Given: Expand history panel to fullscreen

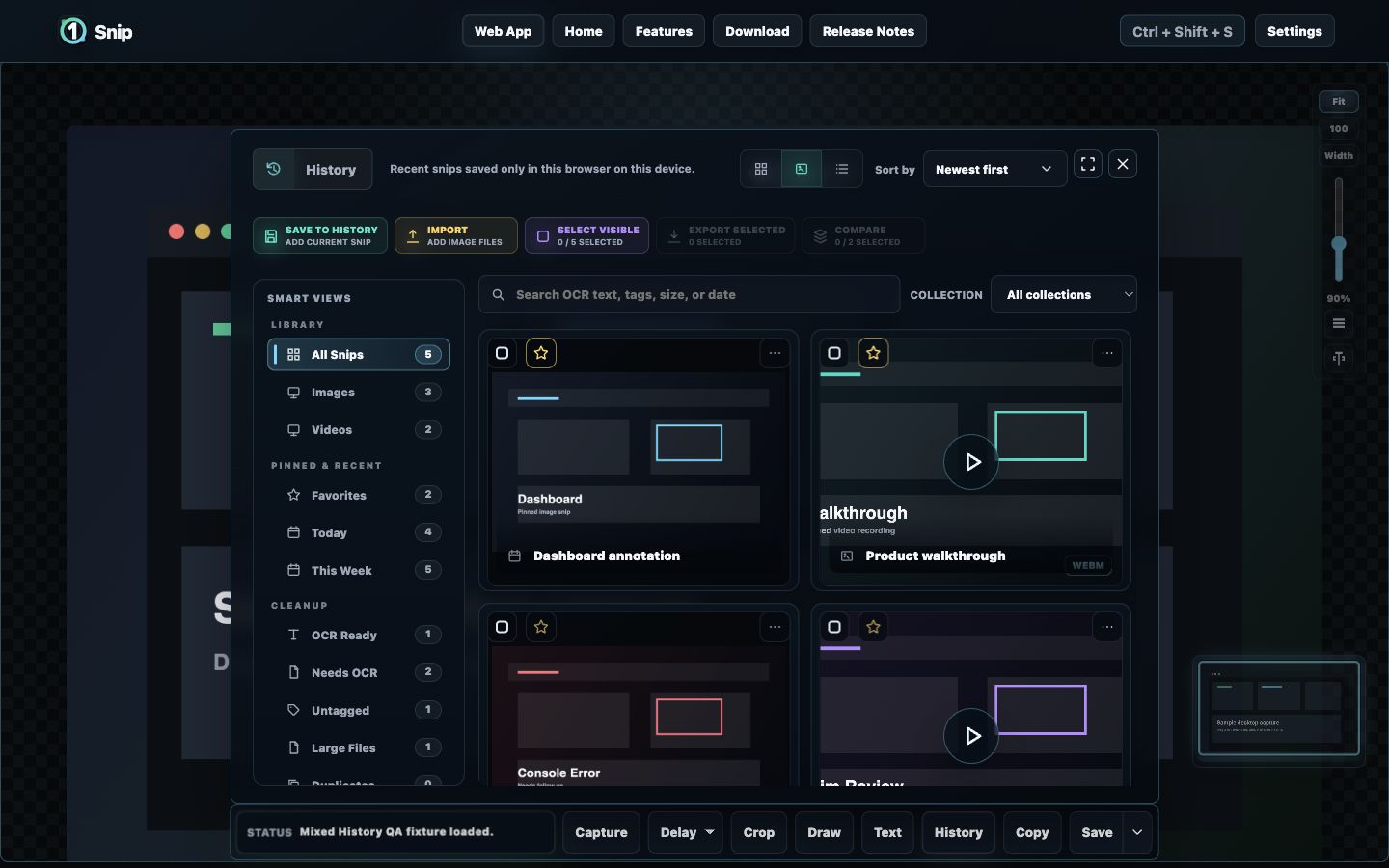Looking at the screenshot, I should pyautogui.click(x=1088, y=164).
